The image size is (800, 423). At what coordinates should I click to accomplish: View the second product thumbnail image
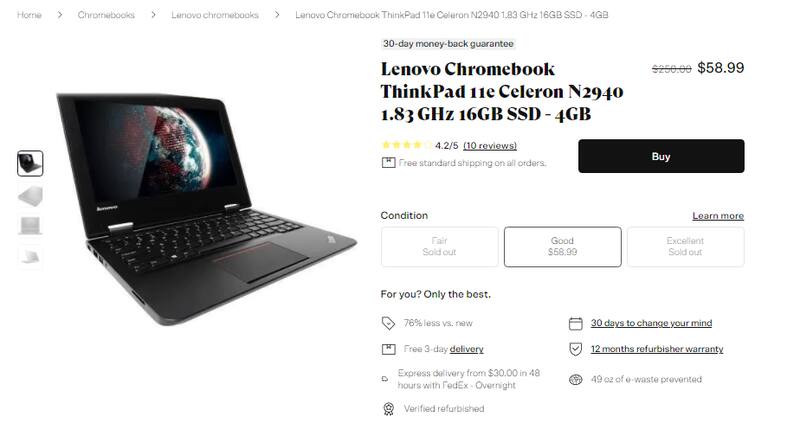[30, 196]
